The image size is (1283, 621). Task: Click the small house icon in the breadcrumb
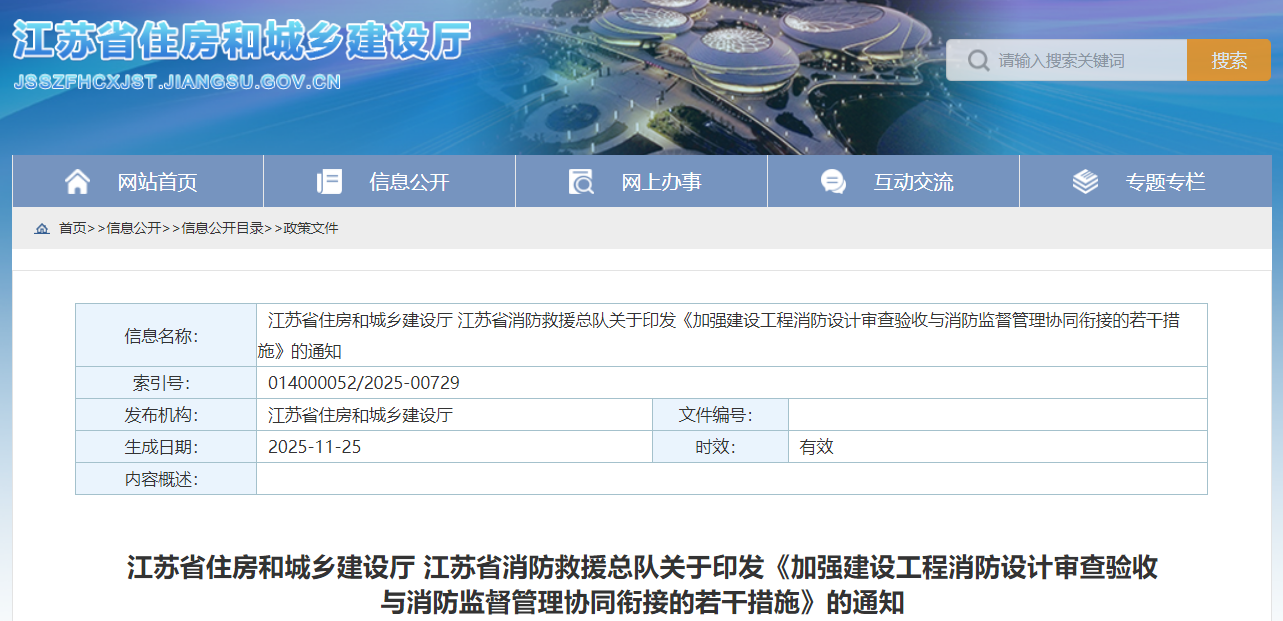pos(41,228)
